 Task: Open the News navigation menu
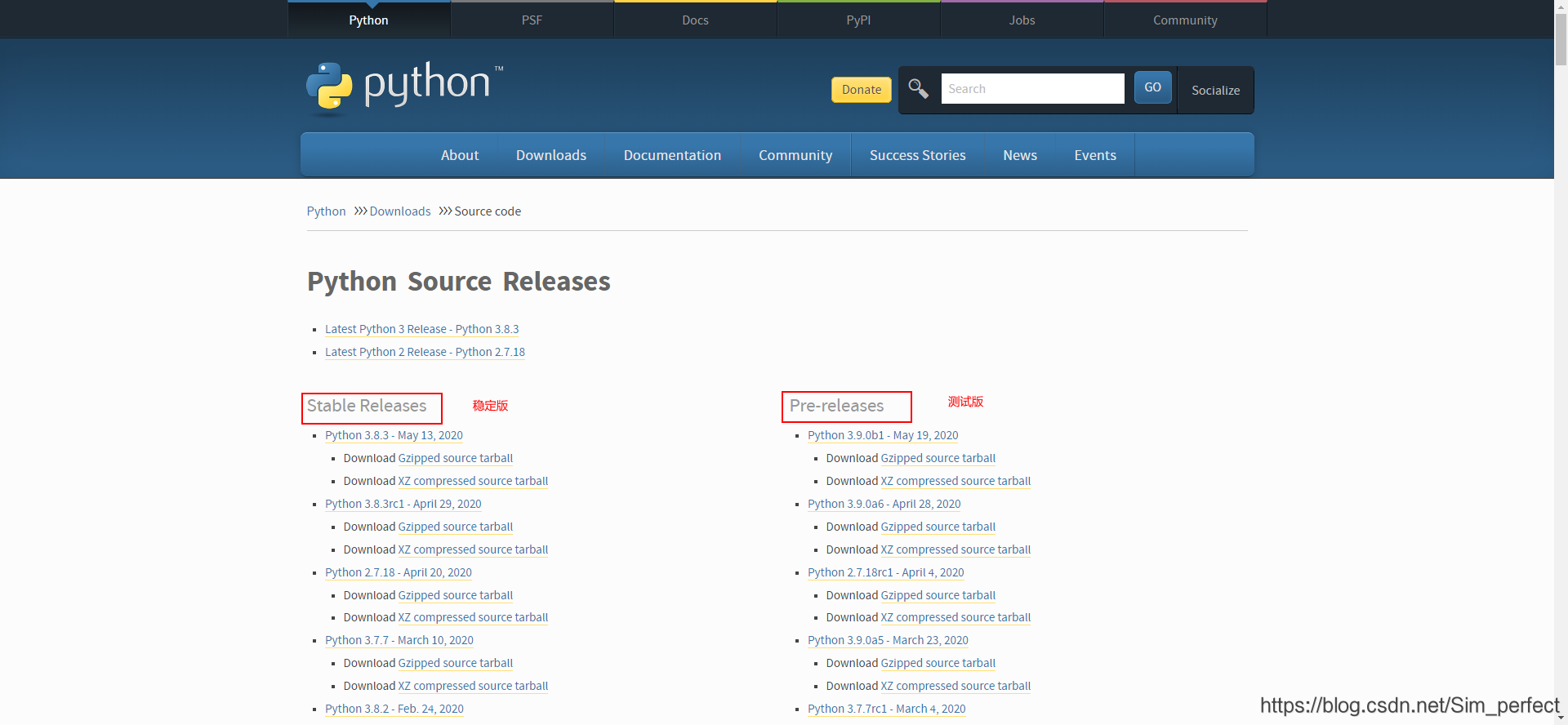1020,155
